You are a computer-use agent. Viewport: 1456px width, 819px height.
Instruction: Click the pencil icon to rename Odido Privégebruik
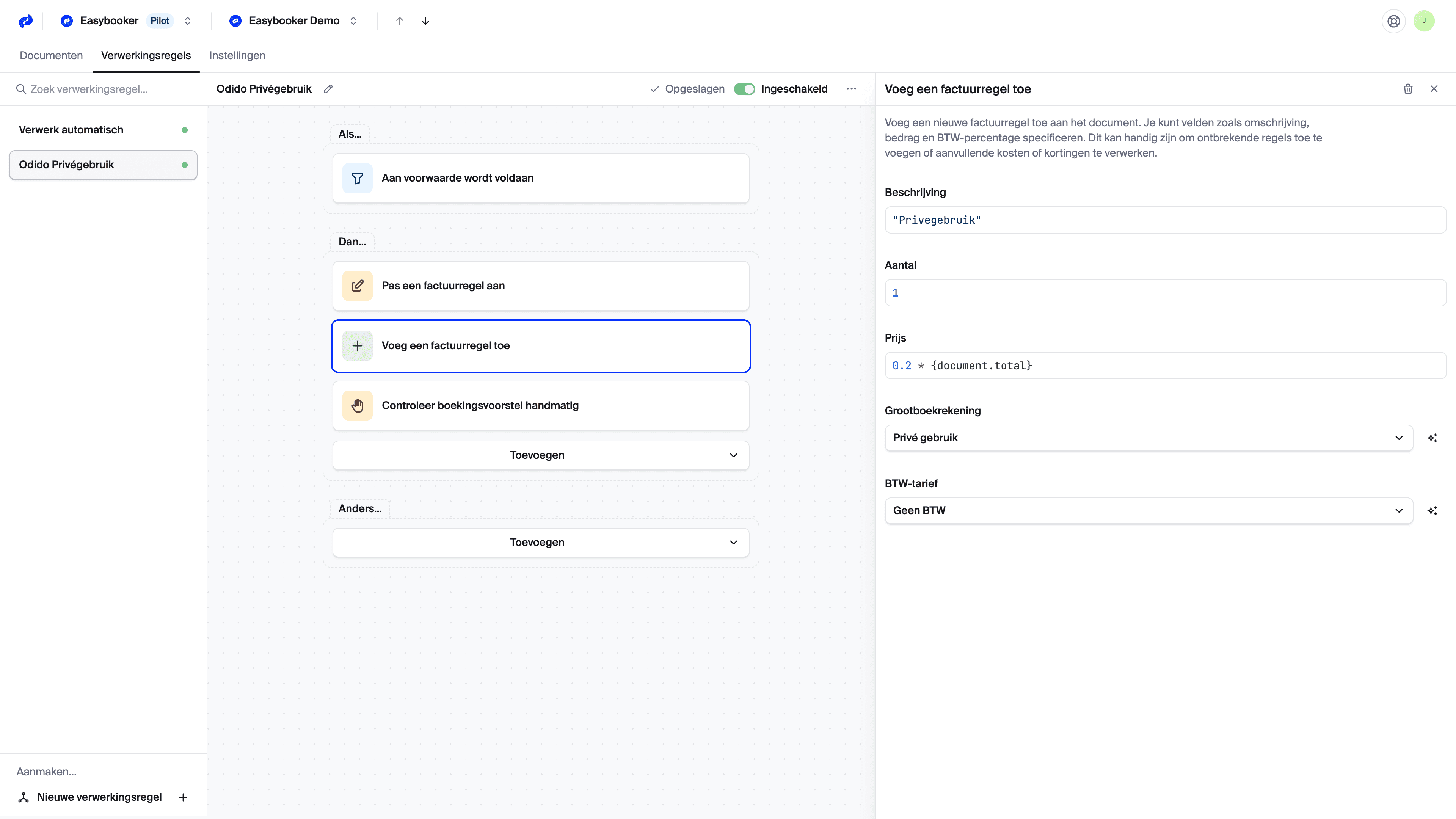328,89
